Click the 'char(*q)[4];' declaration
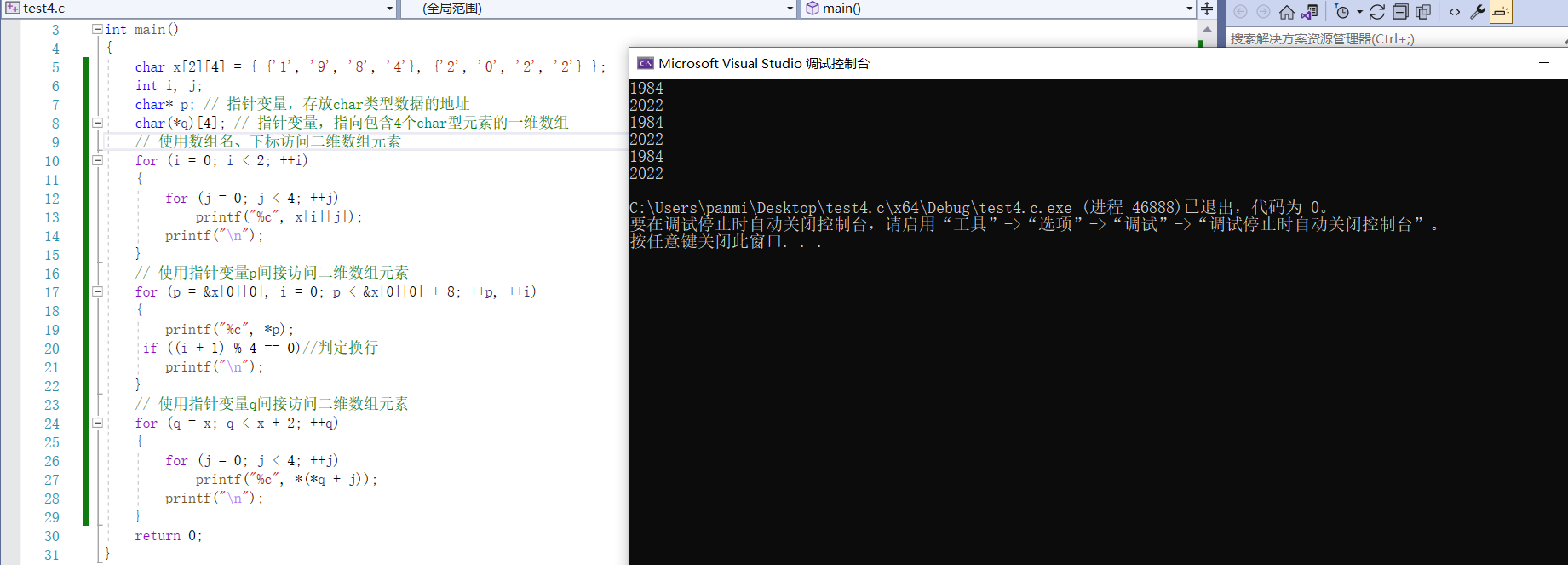Viewport: 1568px width, 565px height. [181, 123]
